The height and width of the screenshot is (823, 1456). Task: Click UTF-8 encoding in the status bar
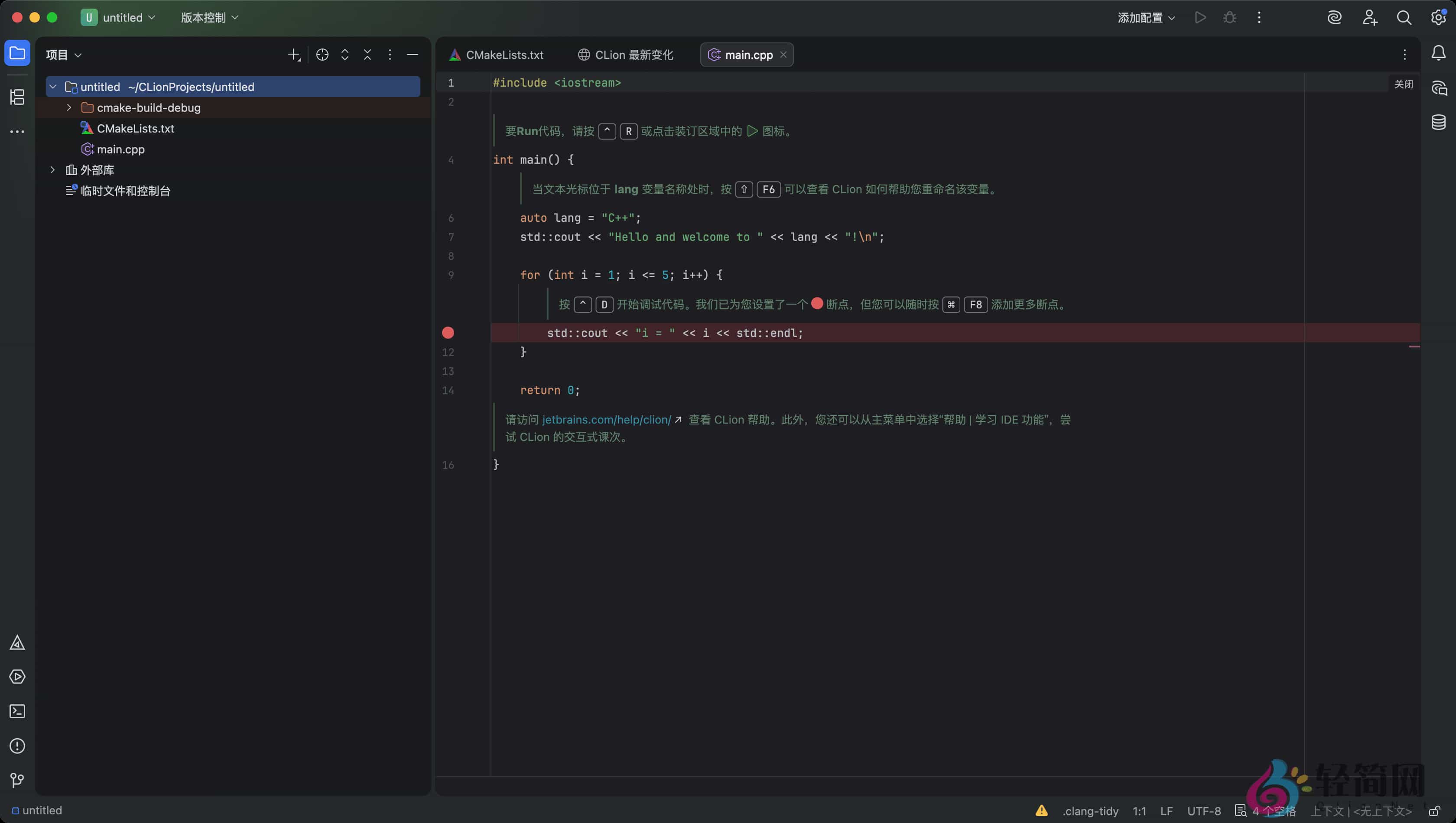tap(1203, 810)
